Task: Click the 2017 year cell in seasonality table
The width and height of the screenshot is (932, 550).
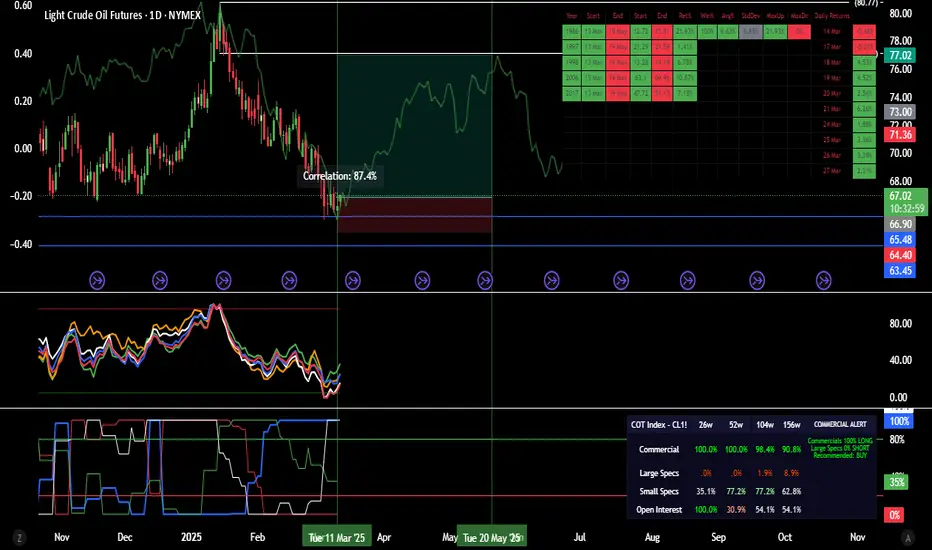Action: coord(572,93)
